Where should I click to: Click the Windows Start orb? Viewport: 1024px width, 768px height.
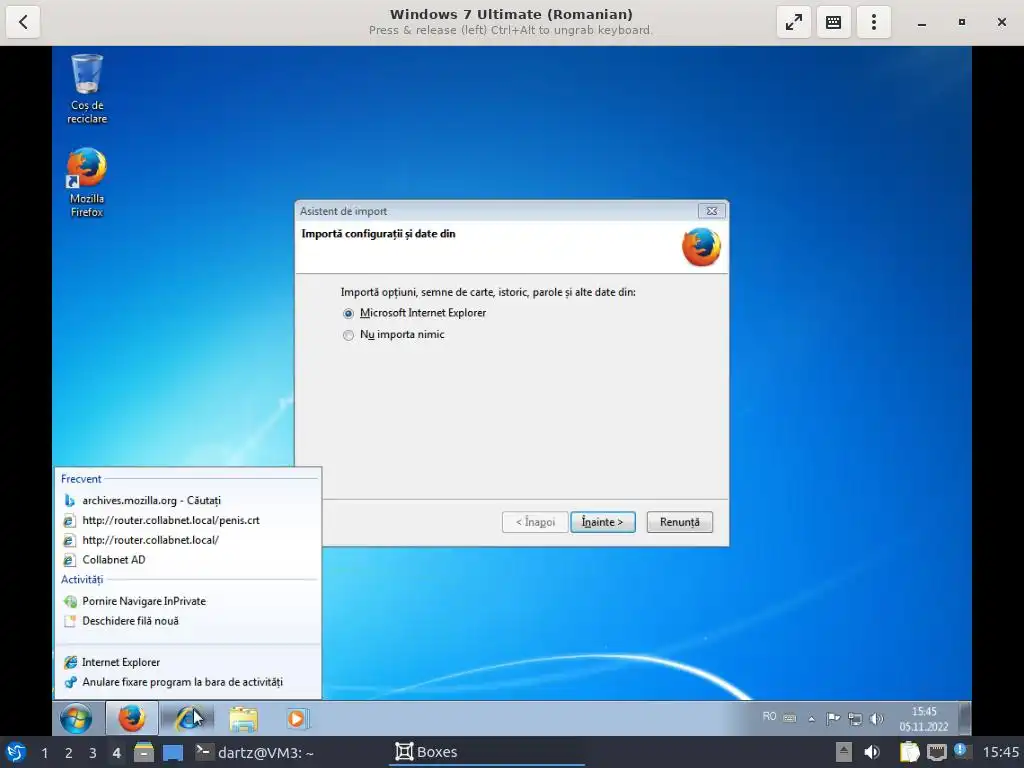click(x=76, y=718)
